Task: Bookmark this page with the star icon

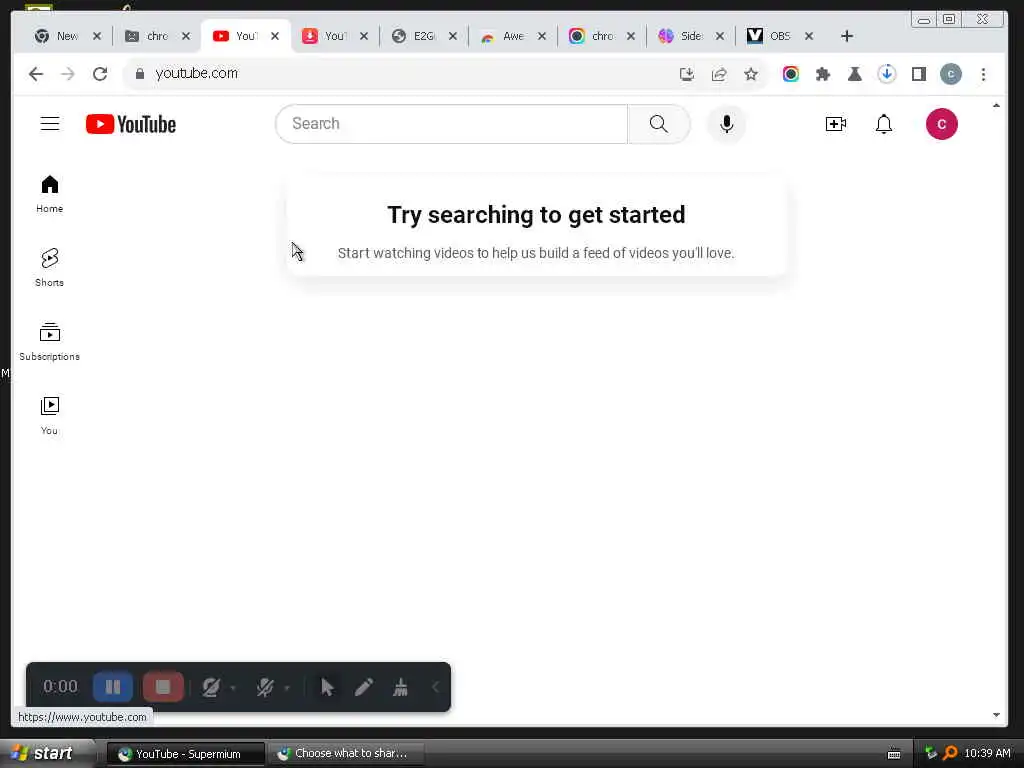Action: [x=751, y=74]
